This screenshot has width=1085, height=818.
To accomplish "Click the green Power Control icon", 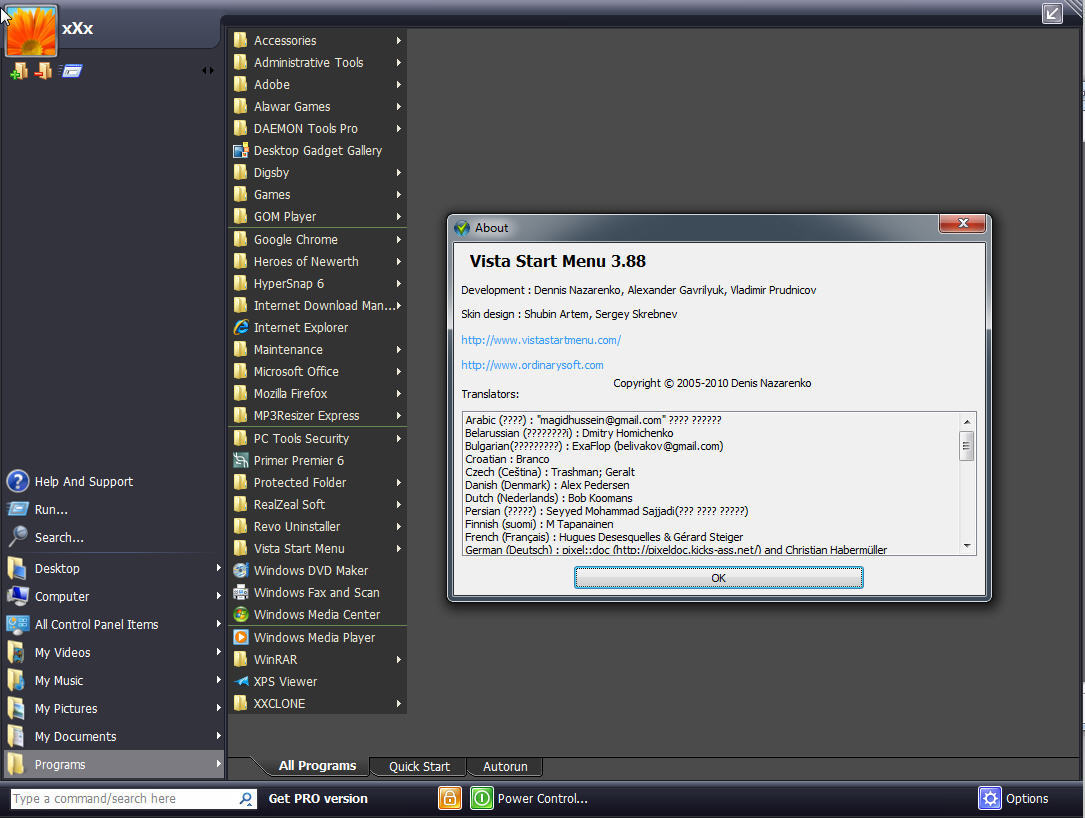I will coord(482,798).
